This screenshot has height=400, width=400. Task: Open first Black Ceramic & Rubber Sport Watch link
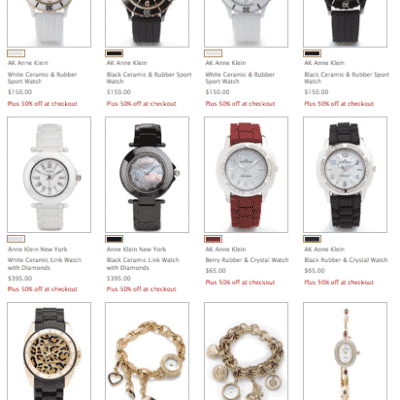[x=149, y=78]
